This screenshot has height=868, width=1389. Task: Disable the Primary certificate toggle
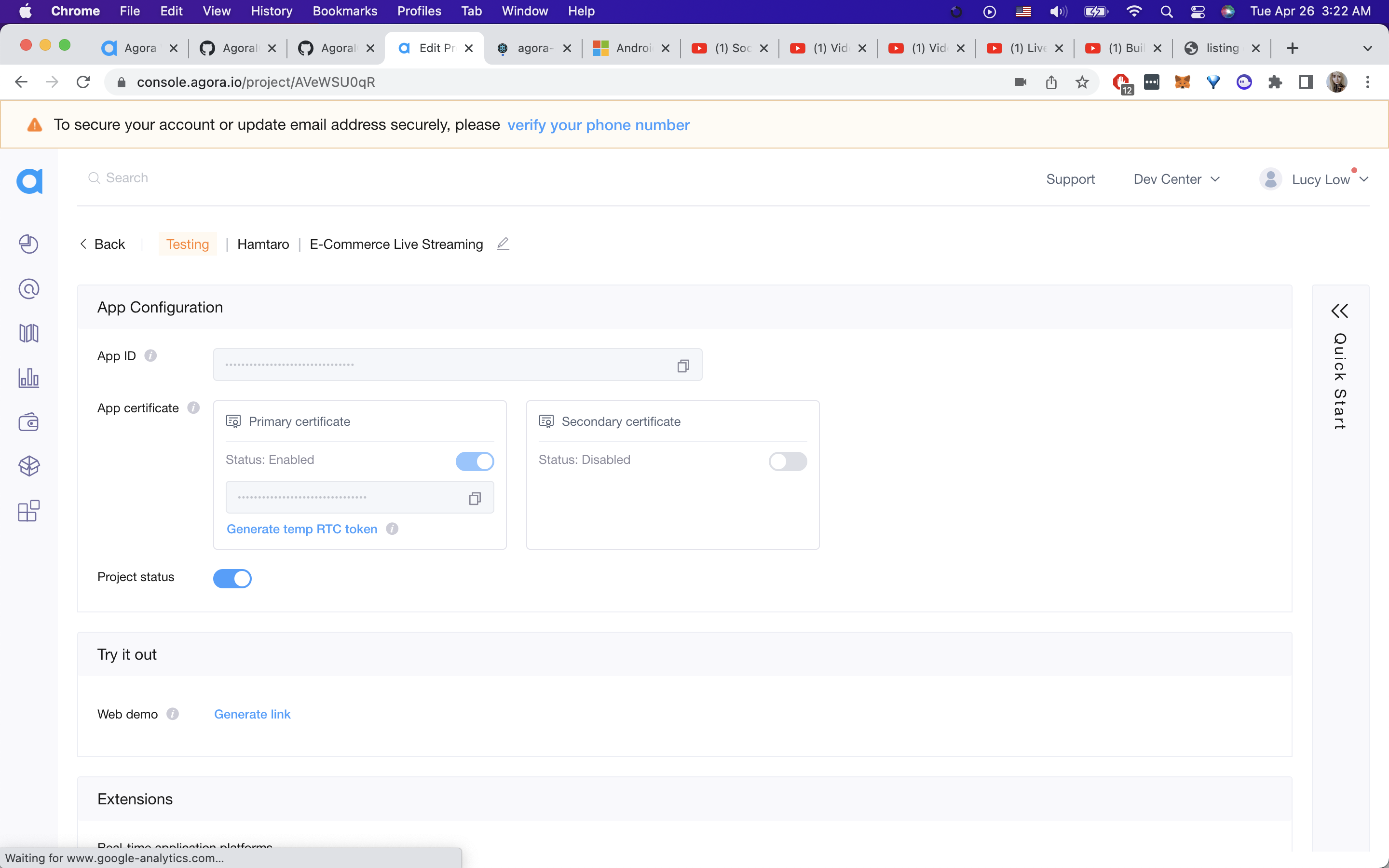(x=475, y=461)
